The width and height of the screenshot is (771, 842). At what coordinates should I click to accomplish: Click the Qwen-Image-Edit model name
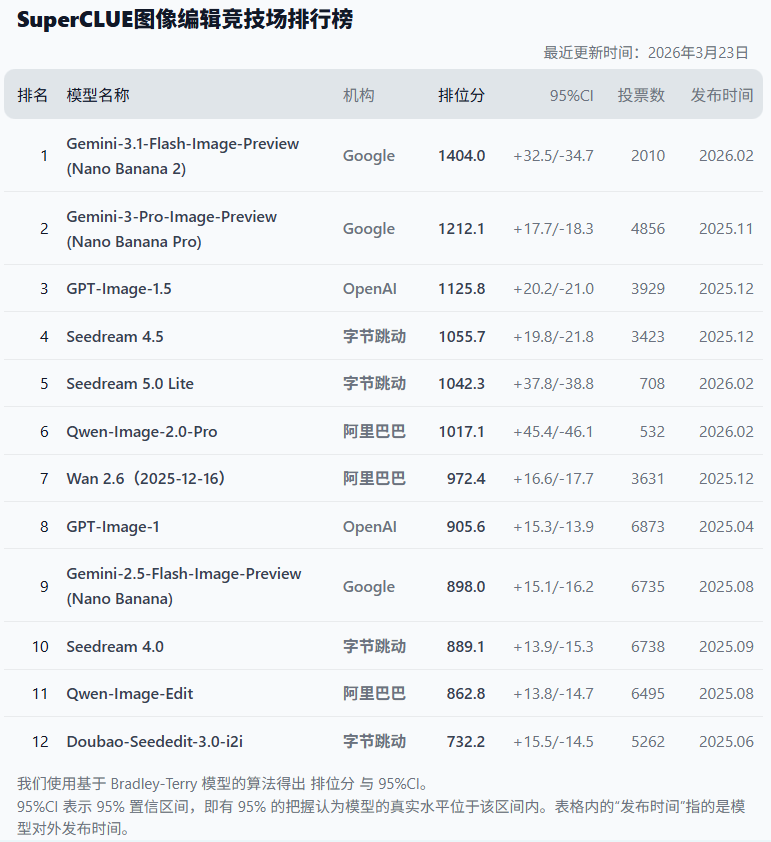tap(130, 694)
